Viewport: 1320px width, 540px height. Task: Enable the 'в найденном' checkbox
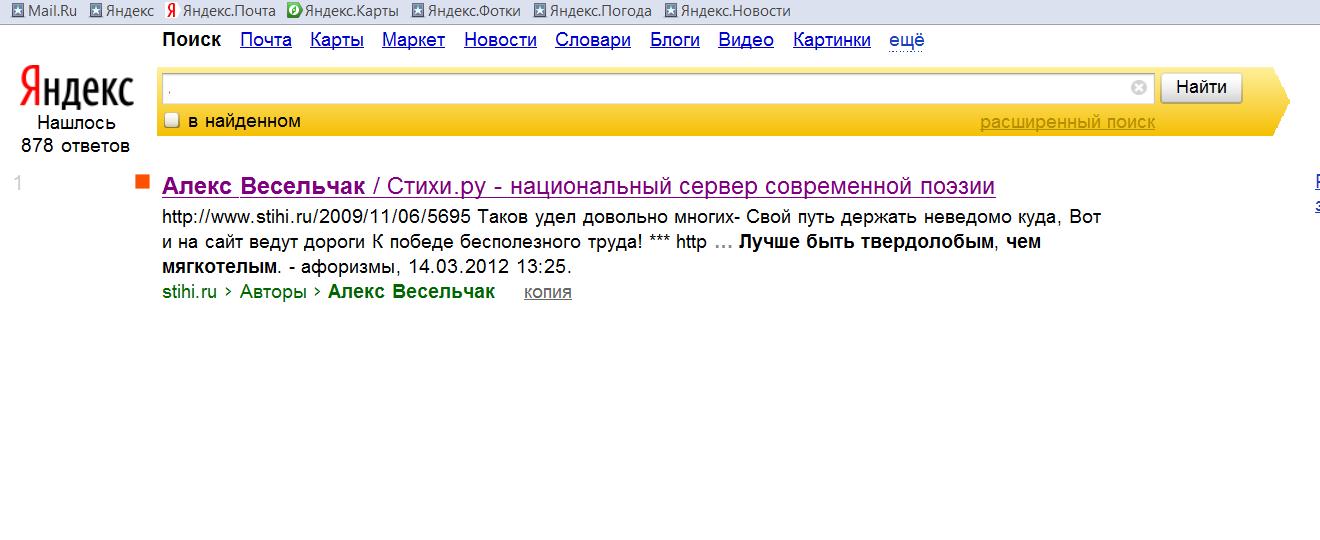(x=172, y=121)
